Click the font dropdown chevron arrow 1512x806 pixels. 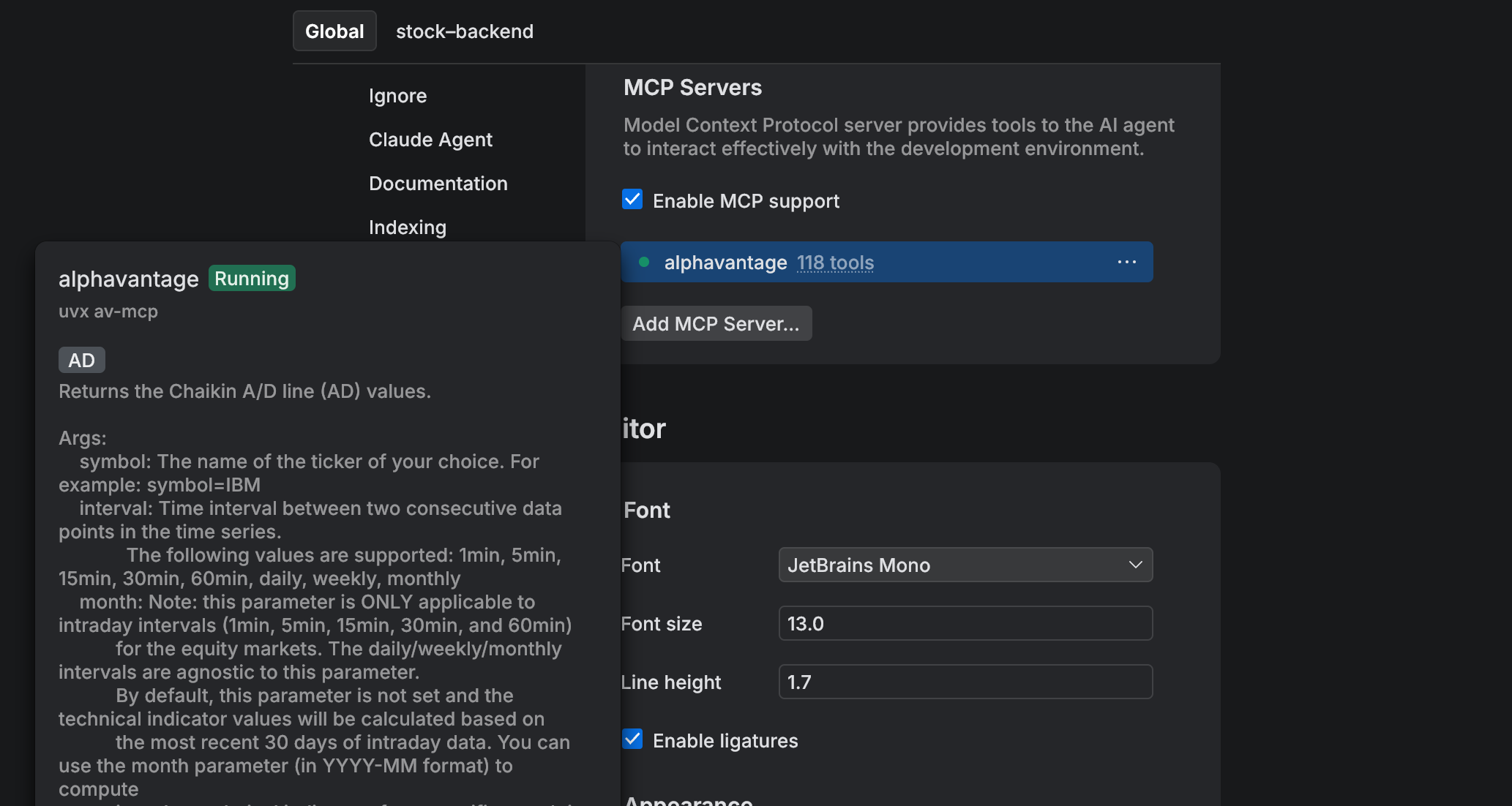pyautogui.click(x=1135, y=565)
